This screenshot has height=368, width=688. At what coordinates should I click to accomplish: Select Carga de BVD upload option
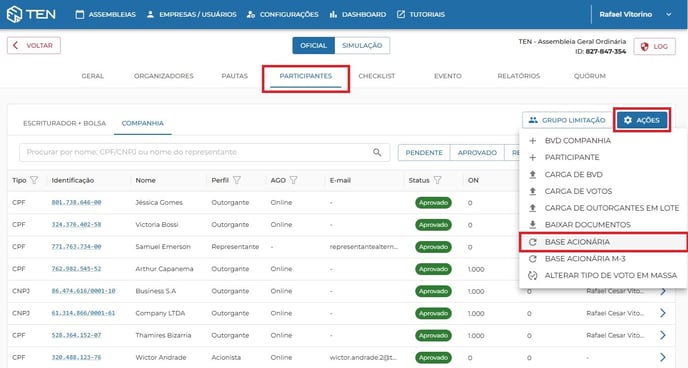[x=603, y=175]
